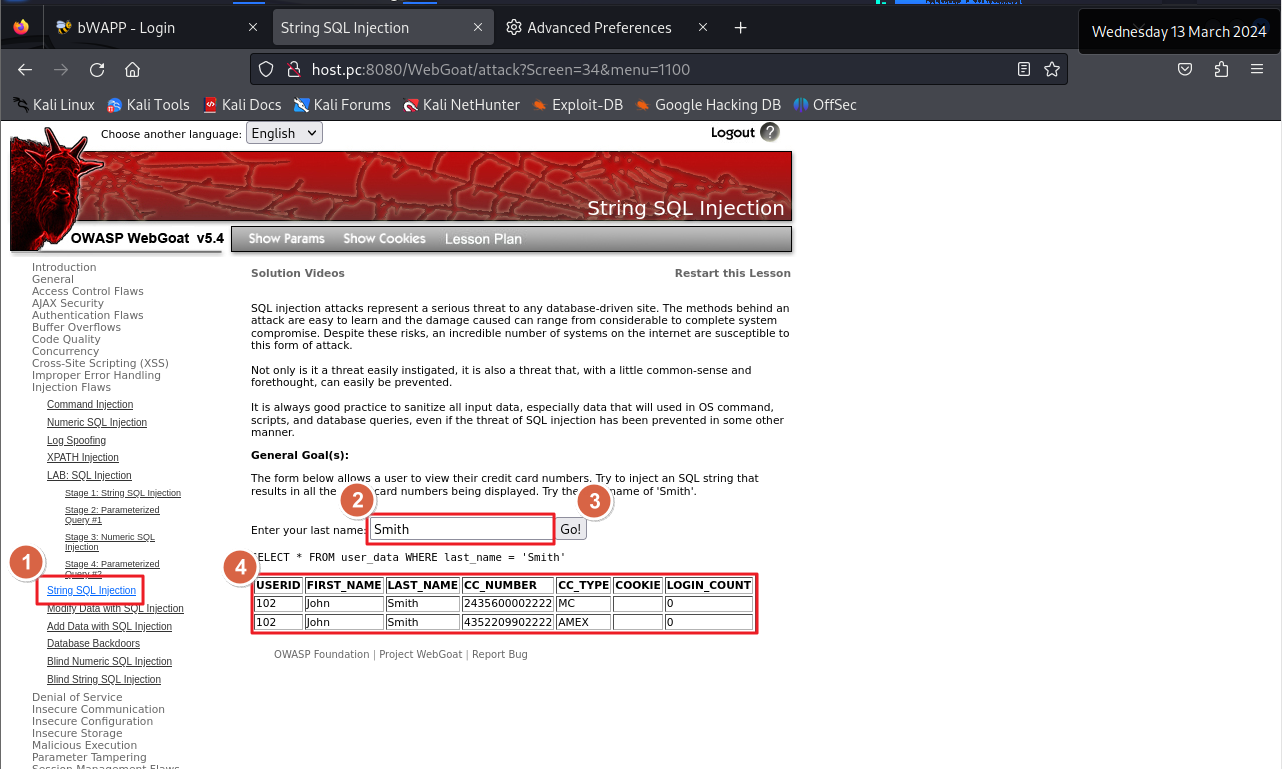Click the WebGoat help question mark icon

point(770,132)
